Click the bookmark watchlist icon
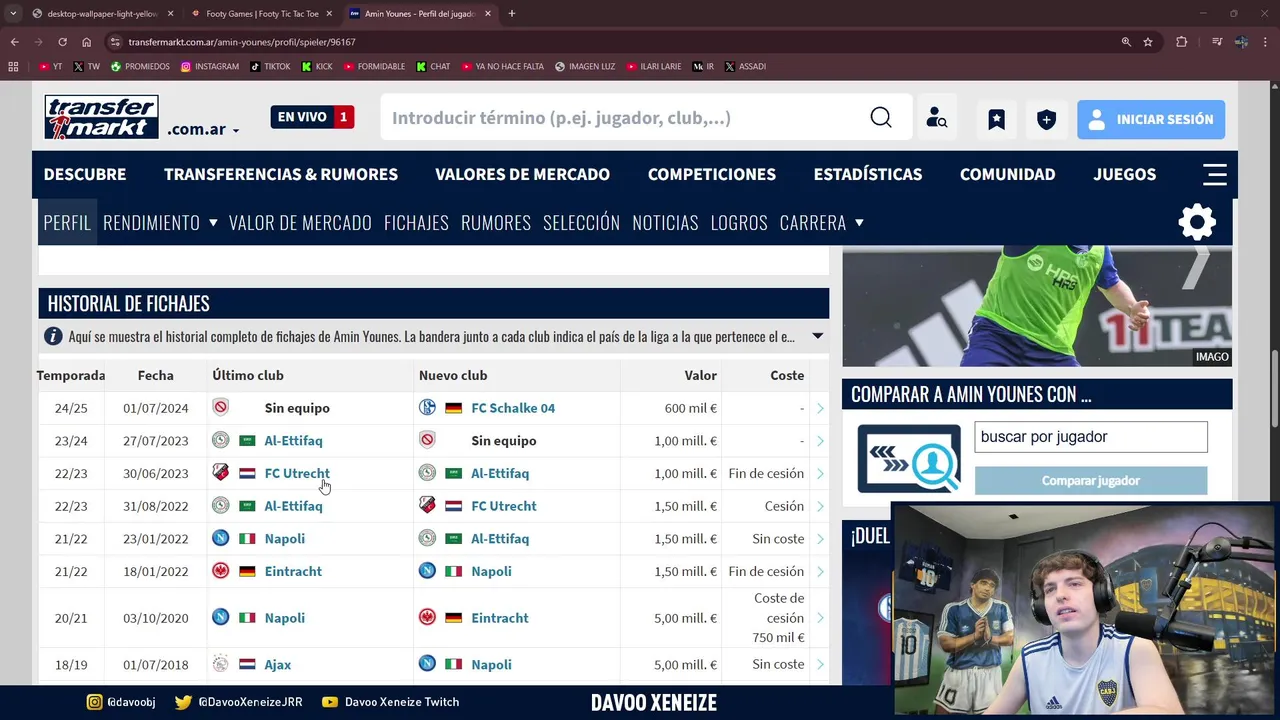1280x720 pixels. [x=997, y=119]
